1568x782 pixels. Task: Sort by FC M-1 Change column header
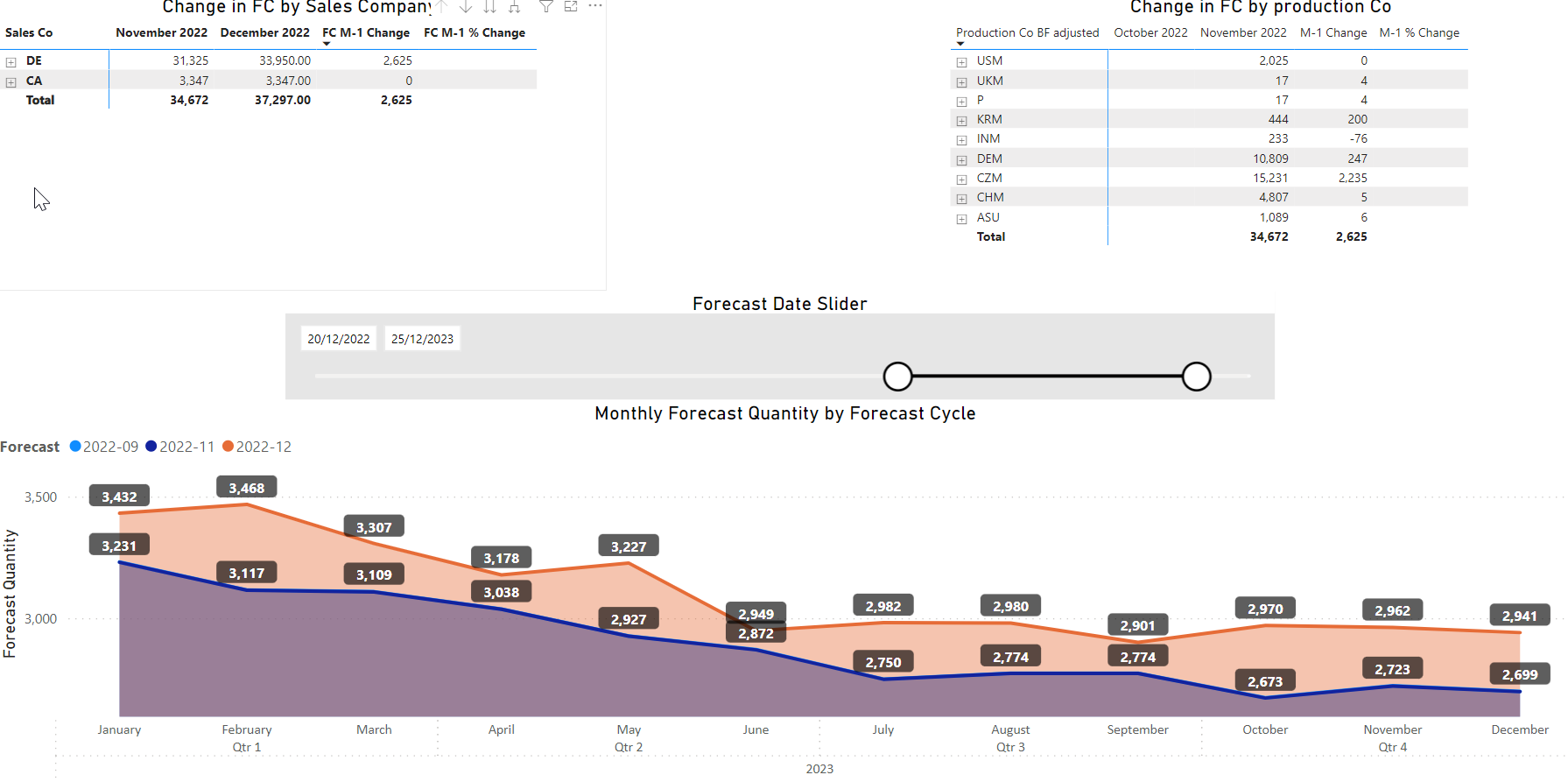pyautogui.click(x=366, y=33)
